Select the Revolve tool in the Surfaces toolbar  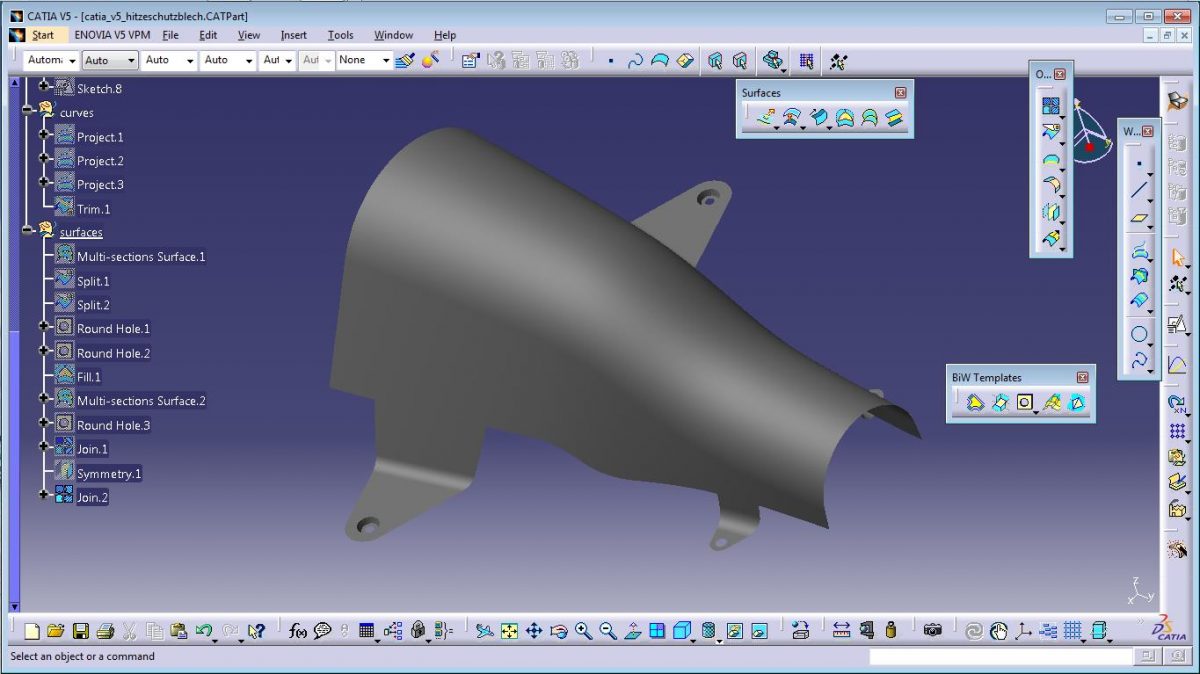[x=793, y=118]
